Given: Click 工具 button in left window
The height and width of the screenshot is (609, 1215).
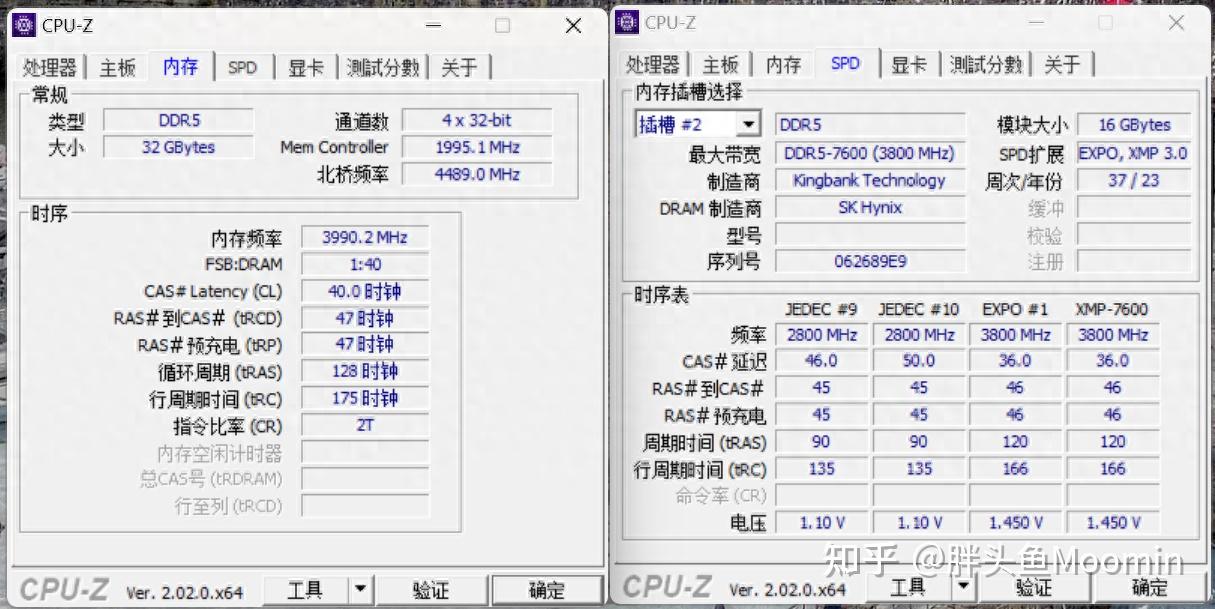Looking at the screenshot, I should pos(306,590).
